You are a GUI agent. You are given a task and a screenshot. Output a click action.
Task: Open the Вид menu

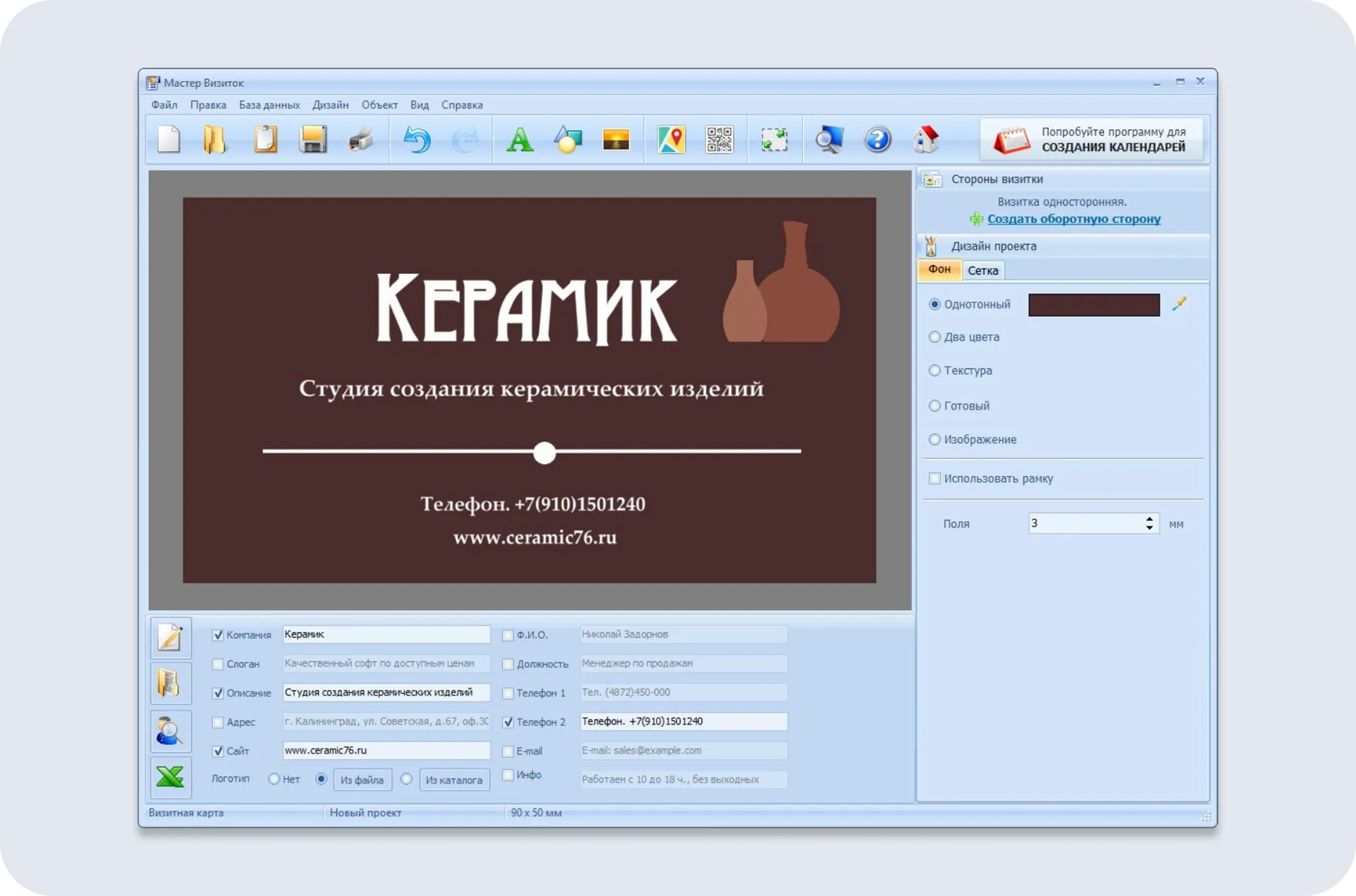point(420,104)
